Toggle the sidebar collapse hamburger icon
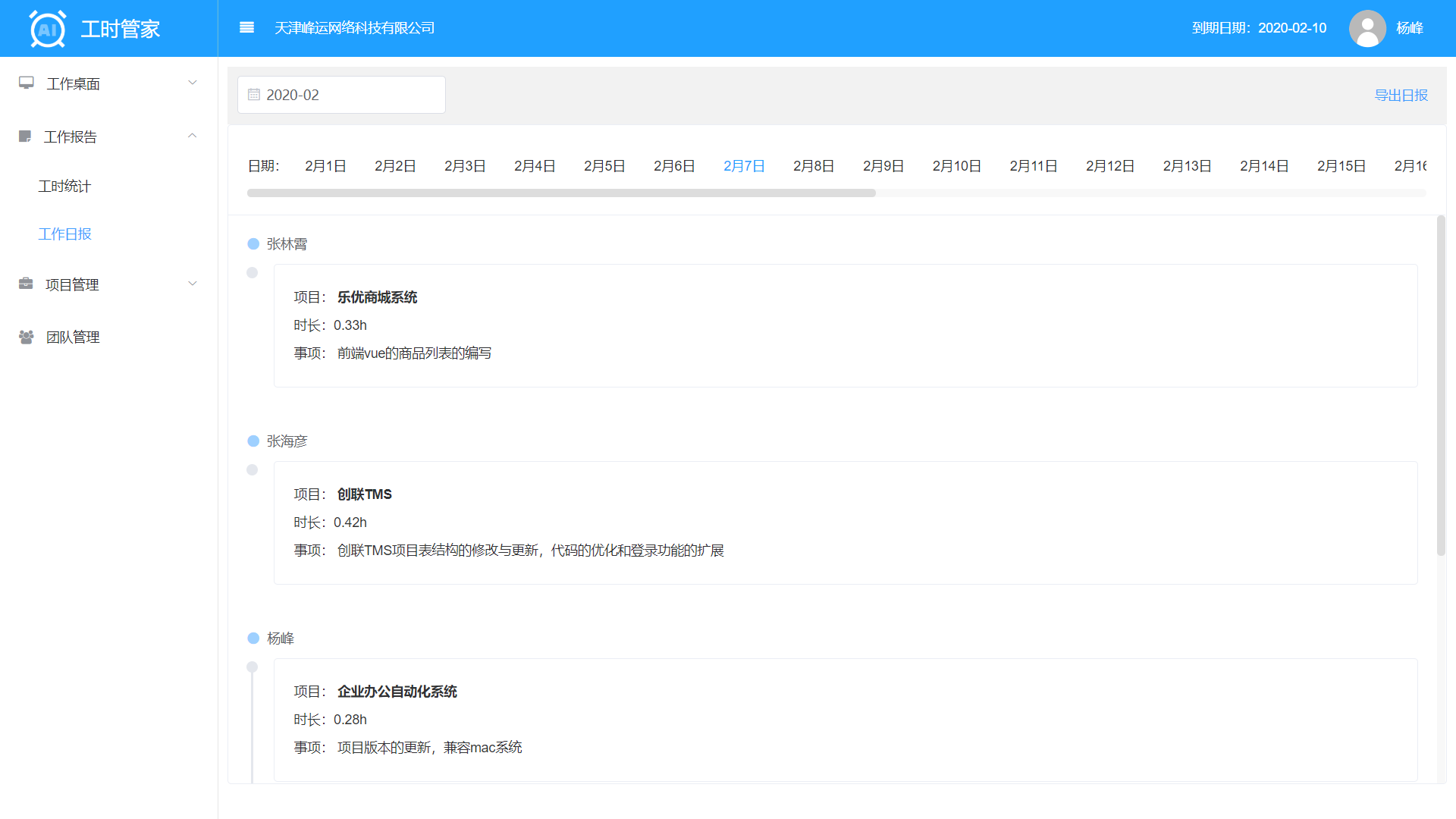 coord(246,28)
